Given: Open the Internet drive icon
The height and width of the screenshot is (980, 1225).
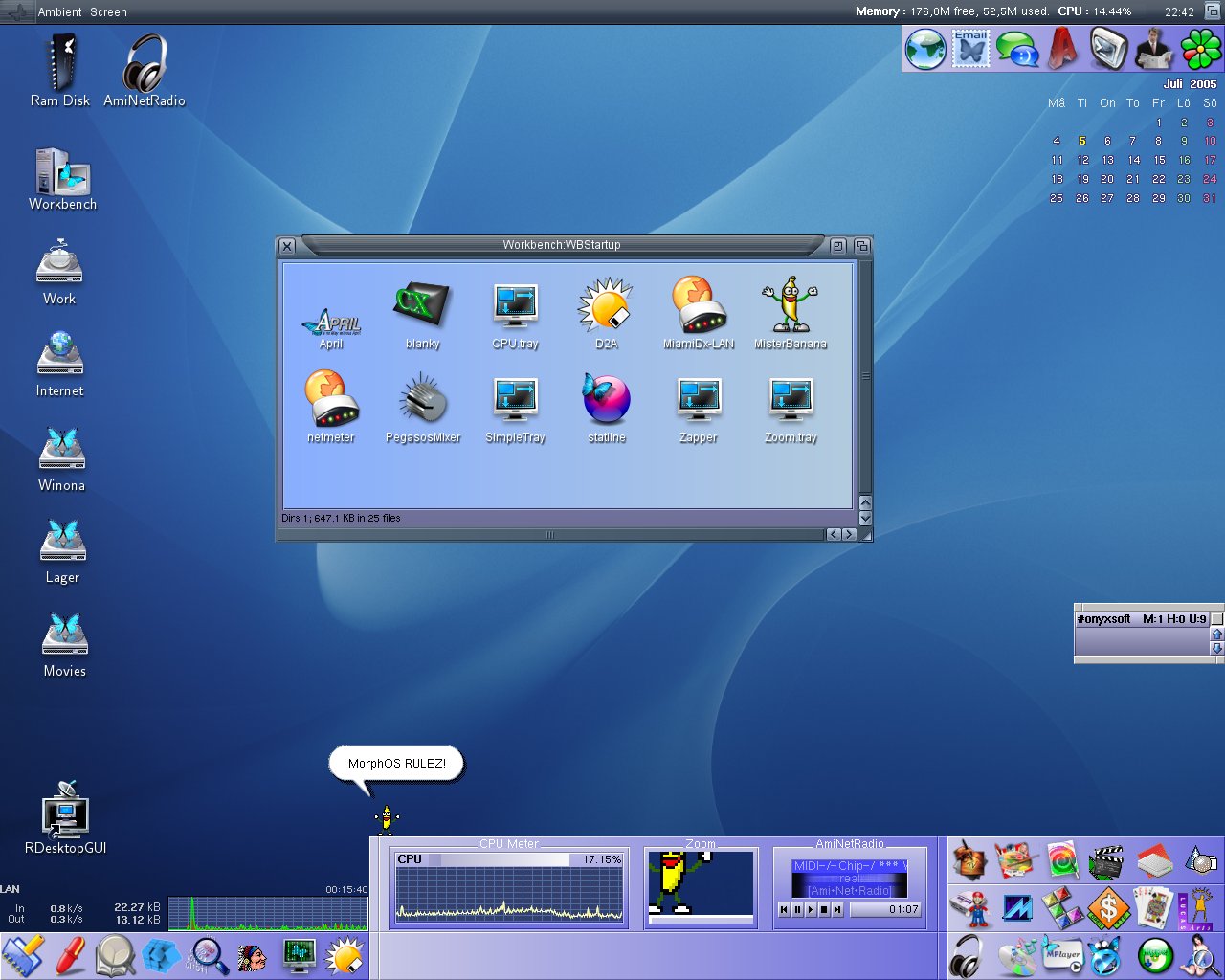Looking at the screenshot, I should click(x=59, y=364).
